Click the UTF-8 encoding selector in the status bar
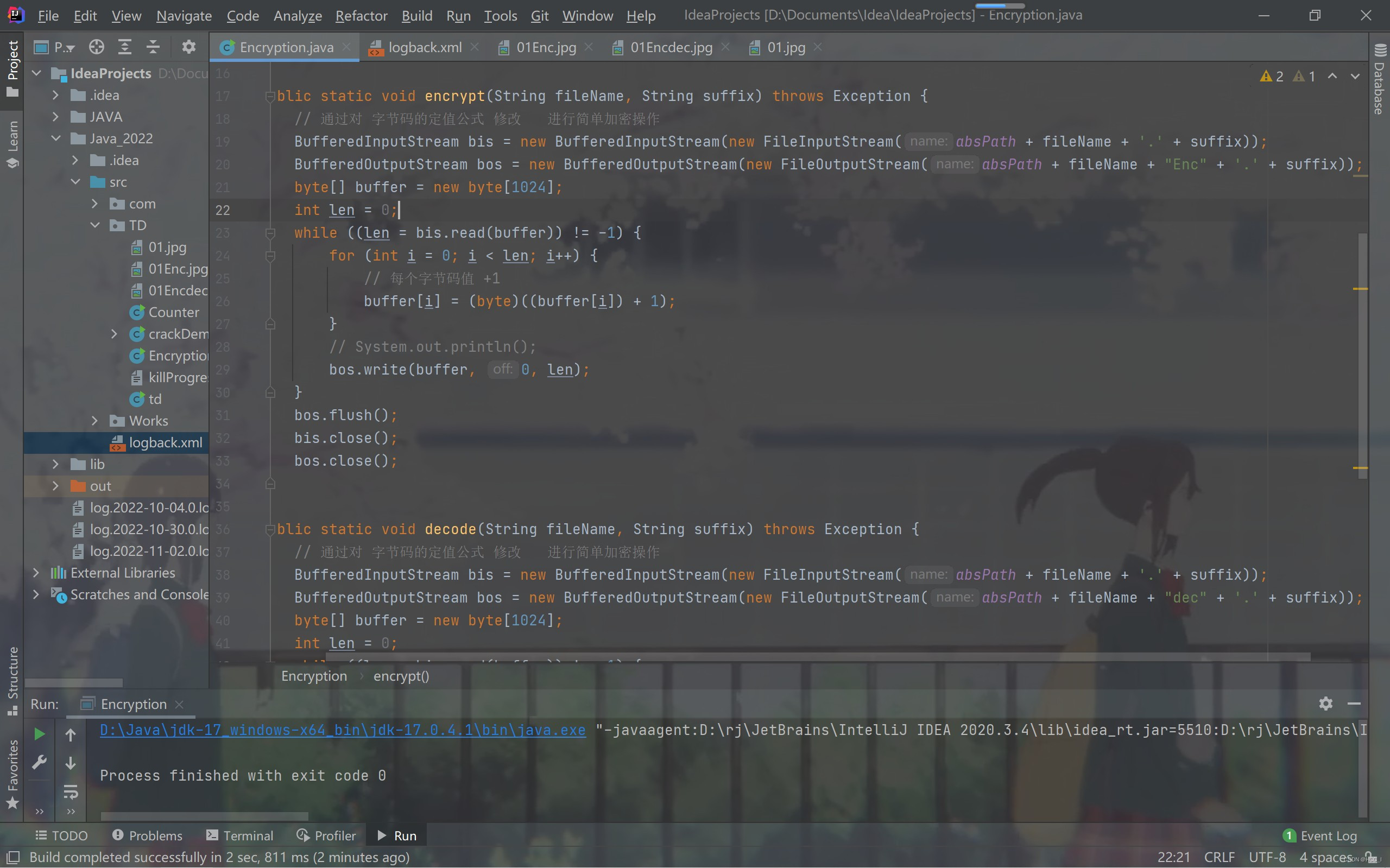 pos(1267,857)
